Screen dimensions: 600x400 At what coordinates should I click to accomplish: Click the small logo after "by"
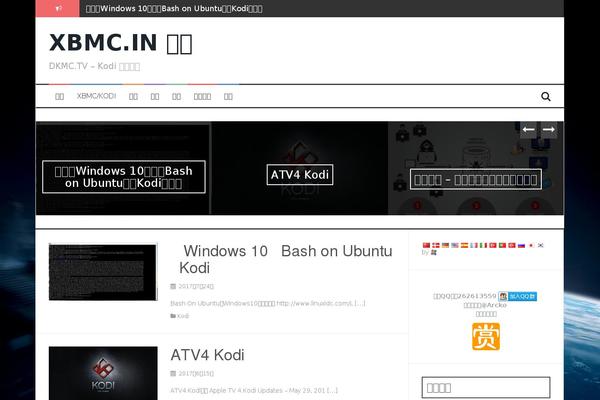pos(434,253)
